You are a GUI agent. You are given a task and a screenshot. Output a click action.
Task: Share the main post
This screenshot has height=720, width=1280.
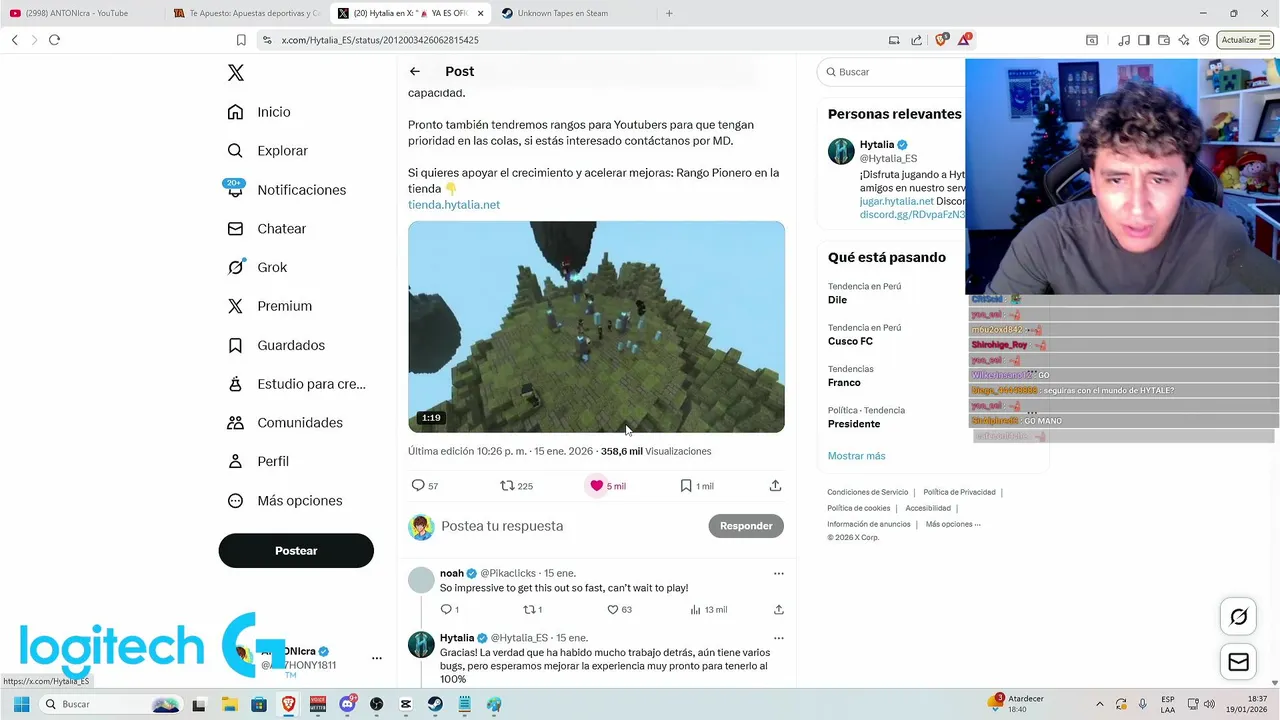[x=775, y=486]
